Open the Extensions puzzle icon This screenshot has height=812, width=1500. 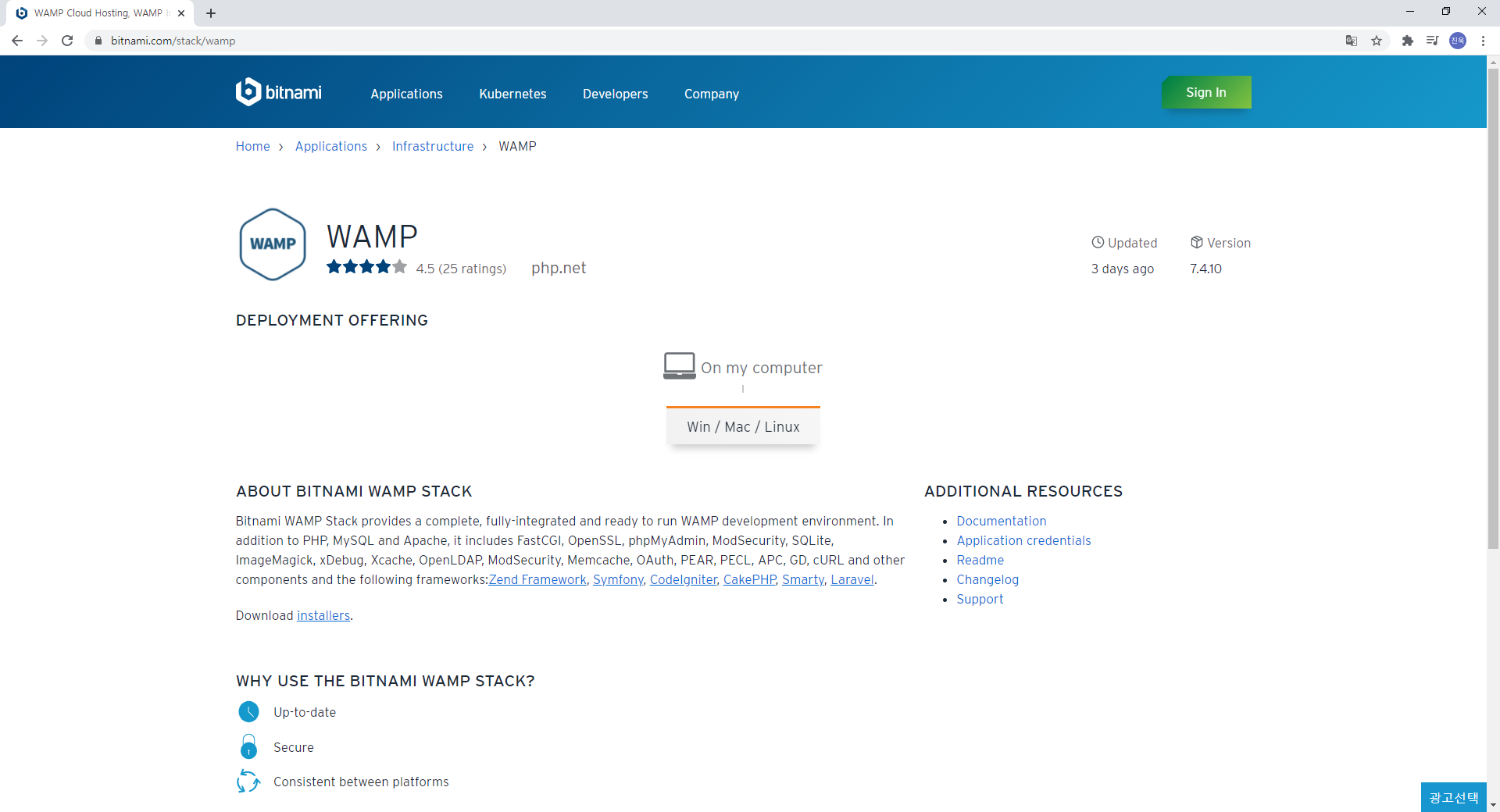click(1407, 41)
